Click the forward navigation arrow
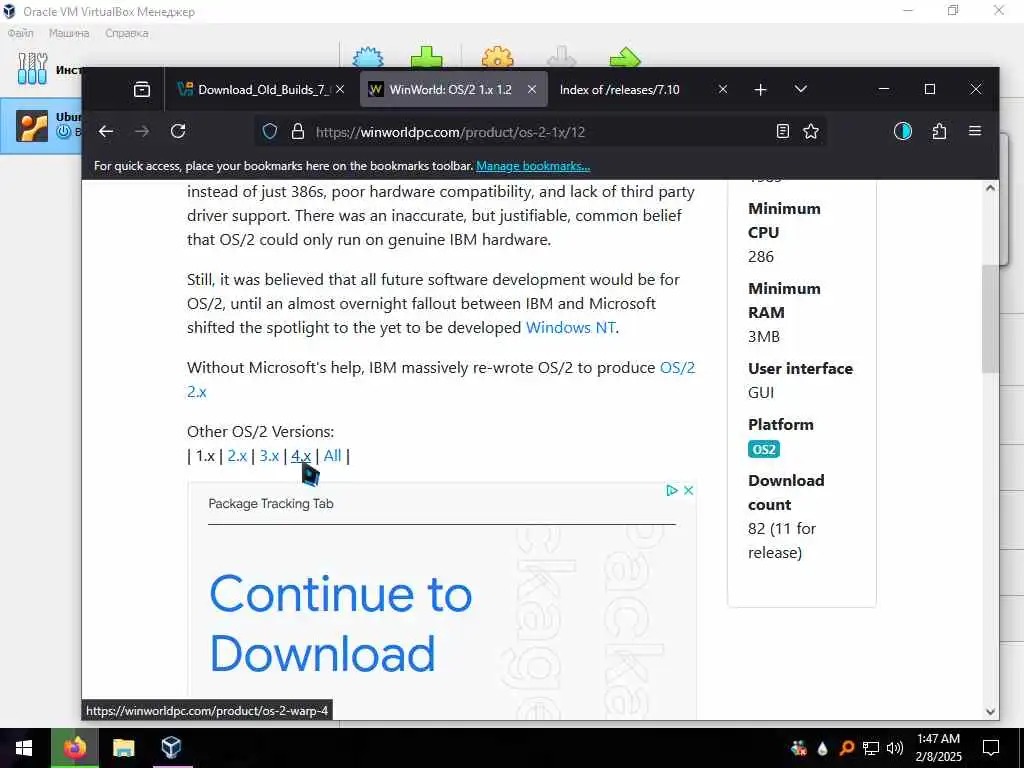The image size is (1024, 768). [x=142, y=131]
